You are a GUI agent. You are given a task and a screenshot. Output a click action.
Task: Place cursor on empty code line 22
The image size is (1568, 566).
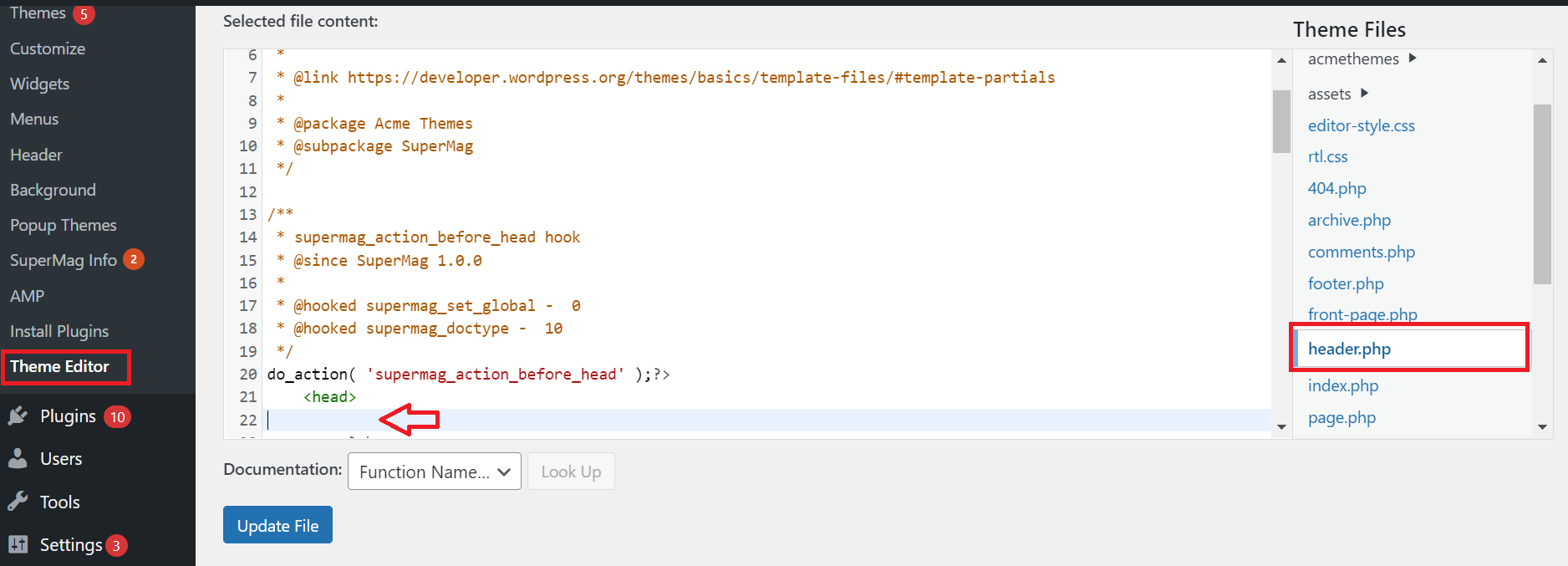pos(767,420)
